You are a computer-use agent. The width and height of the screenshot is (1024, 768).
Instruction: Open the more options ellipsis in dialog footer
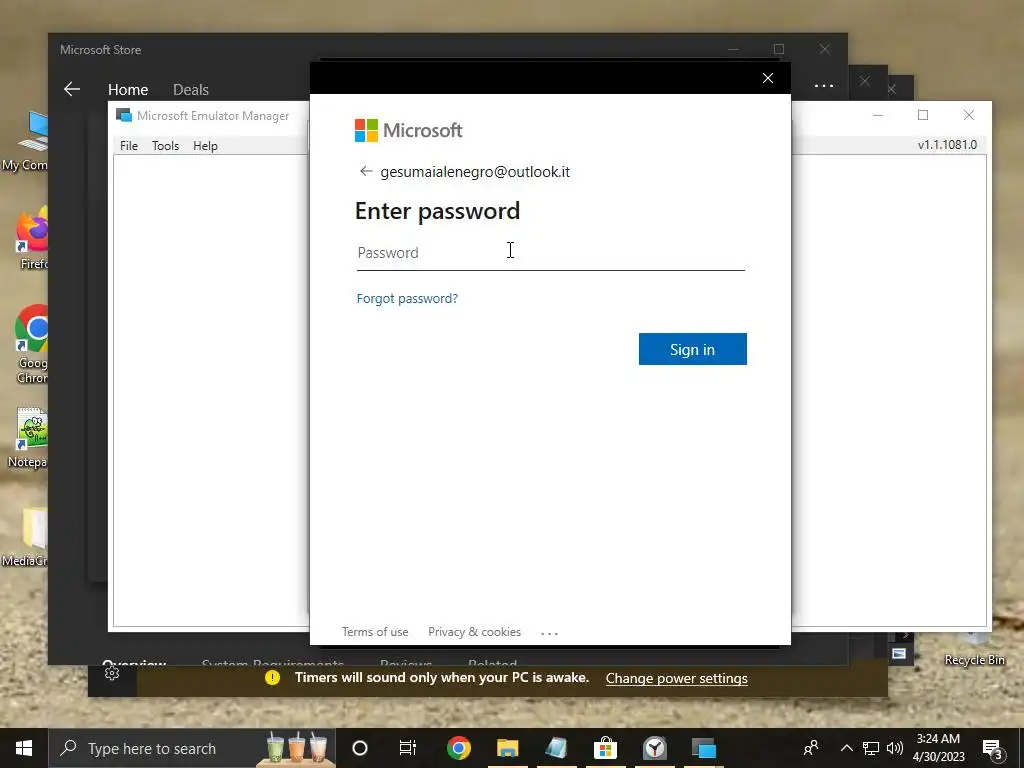[549, 633]
